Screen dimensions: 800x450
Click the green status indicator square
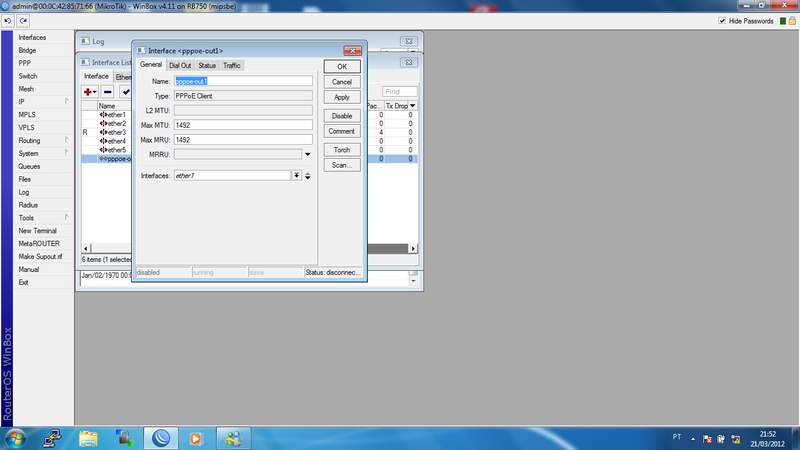pyautogui.click(x=783, y=21)
